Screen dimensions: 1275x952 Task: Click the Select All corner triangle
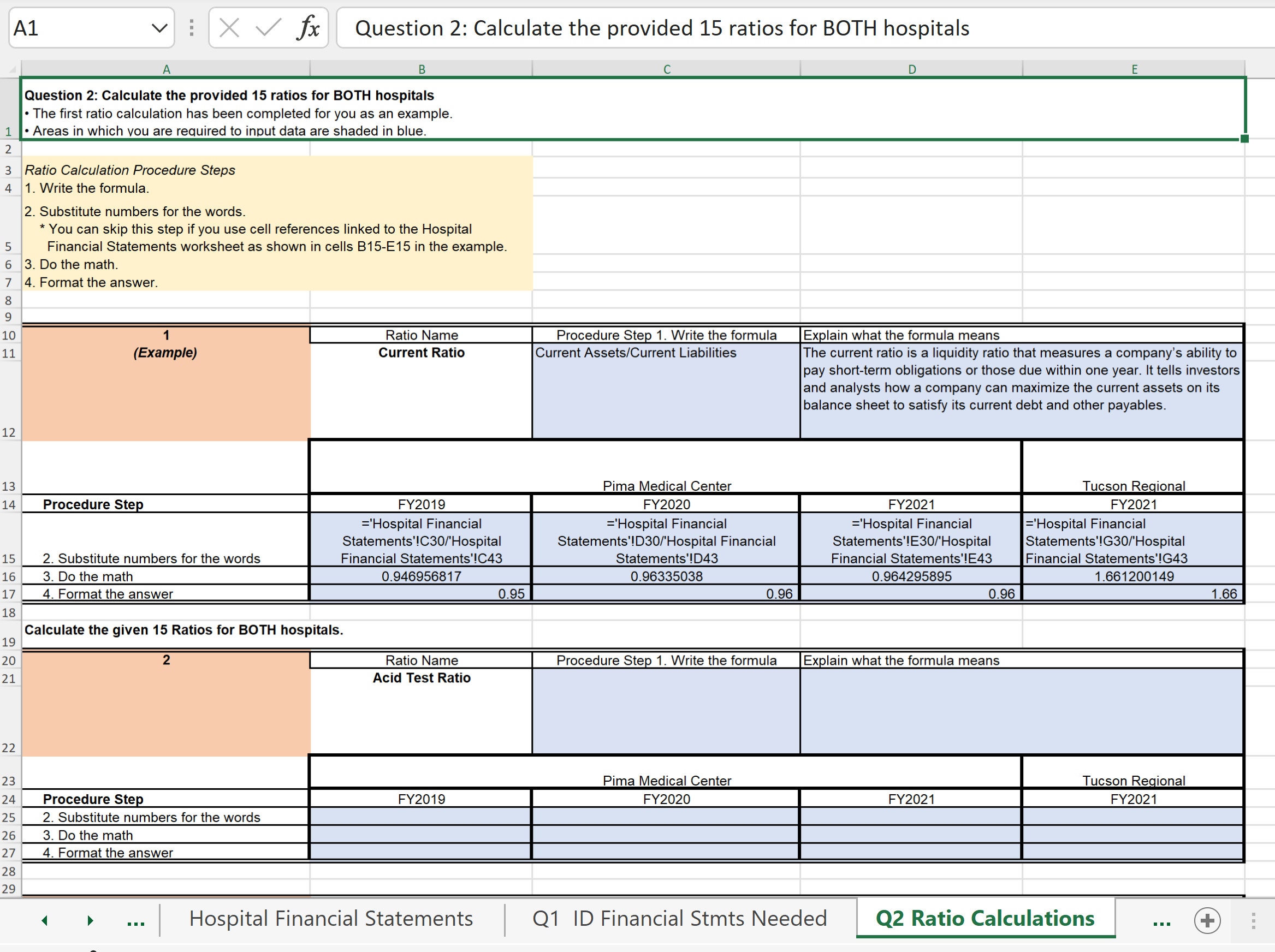click(11, 69)
